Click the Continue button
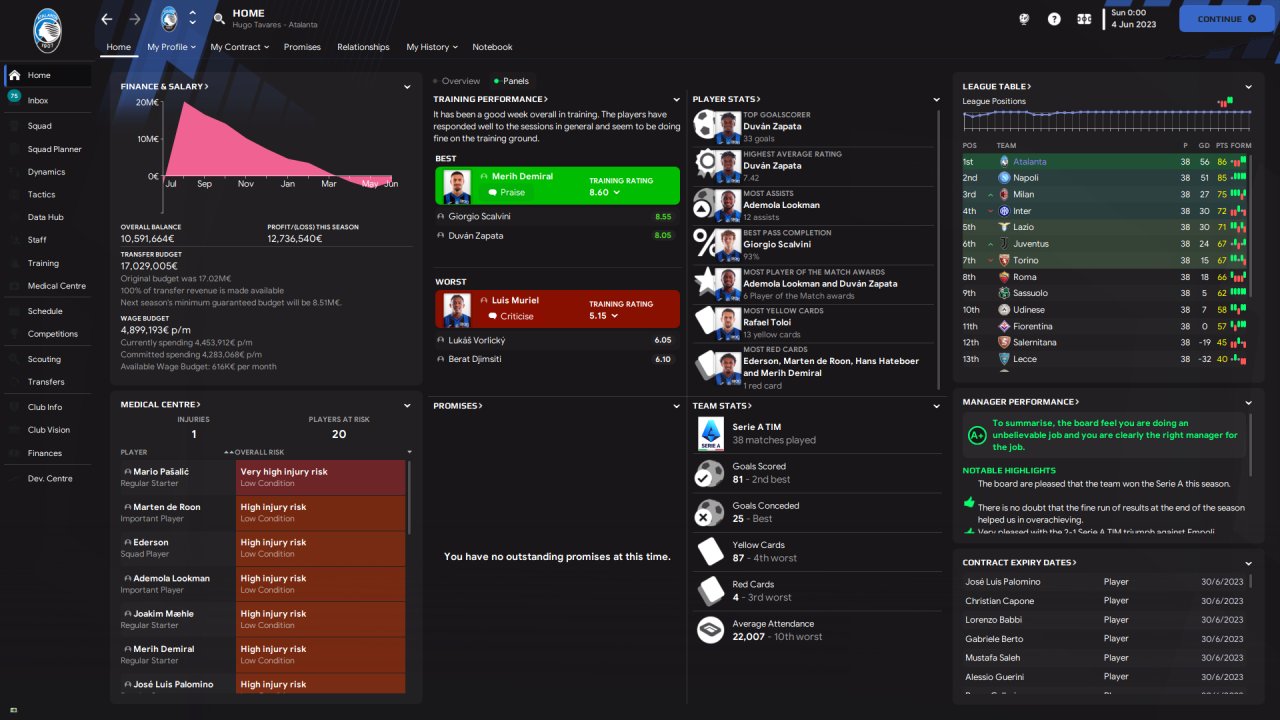Image resolution: width=1280 pixels, height=720 pixels. [x=1227, y=19]
